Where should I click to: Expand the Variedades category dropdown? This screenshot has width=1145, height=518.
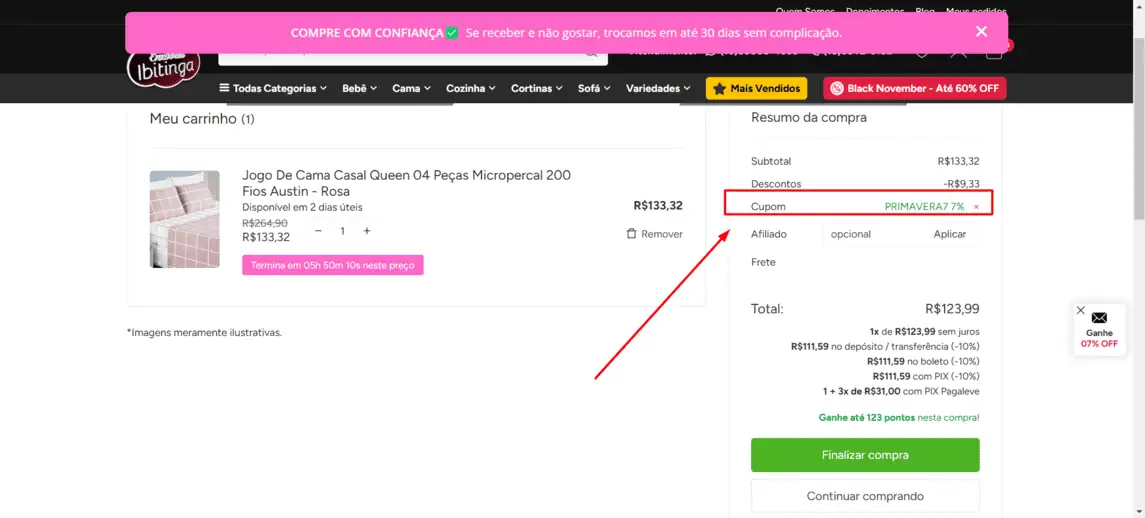click(x=658, y=88)
